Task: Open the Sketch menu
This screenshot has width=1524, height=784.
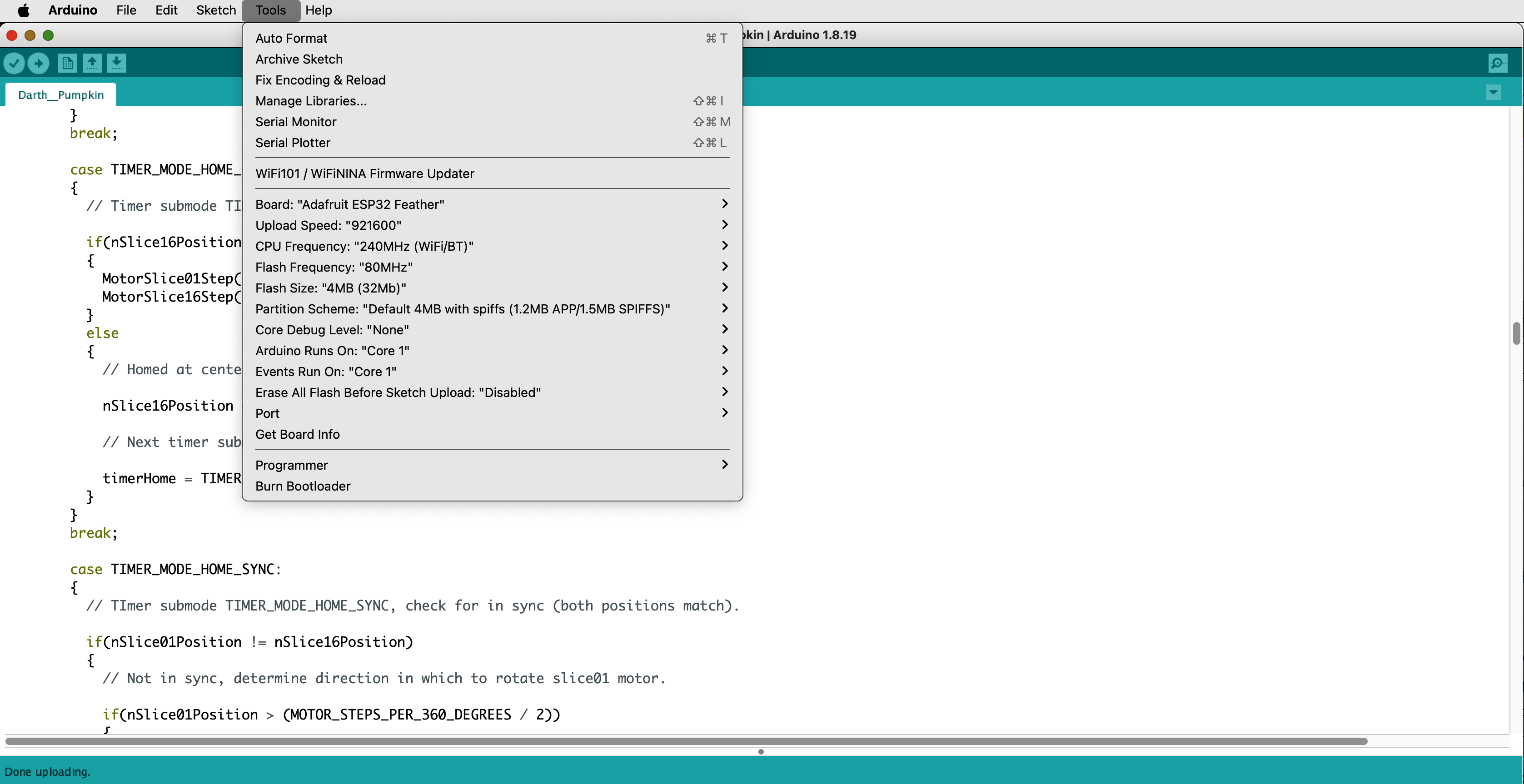Action: (x=216, y=10)
